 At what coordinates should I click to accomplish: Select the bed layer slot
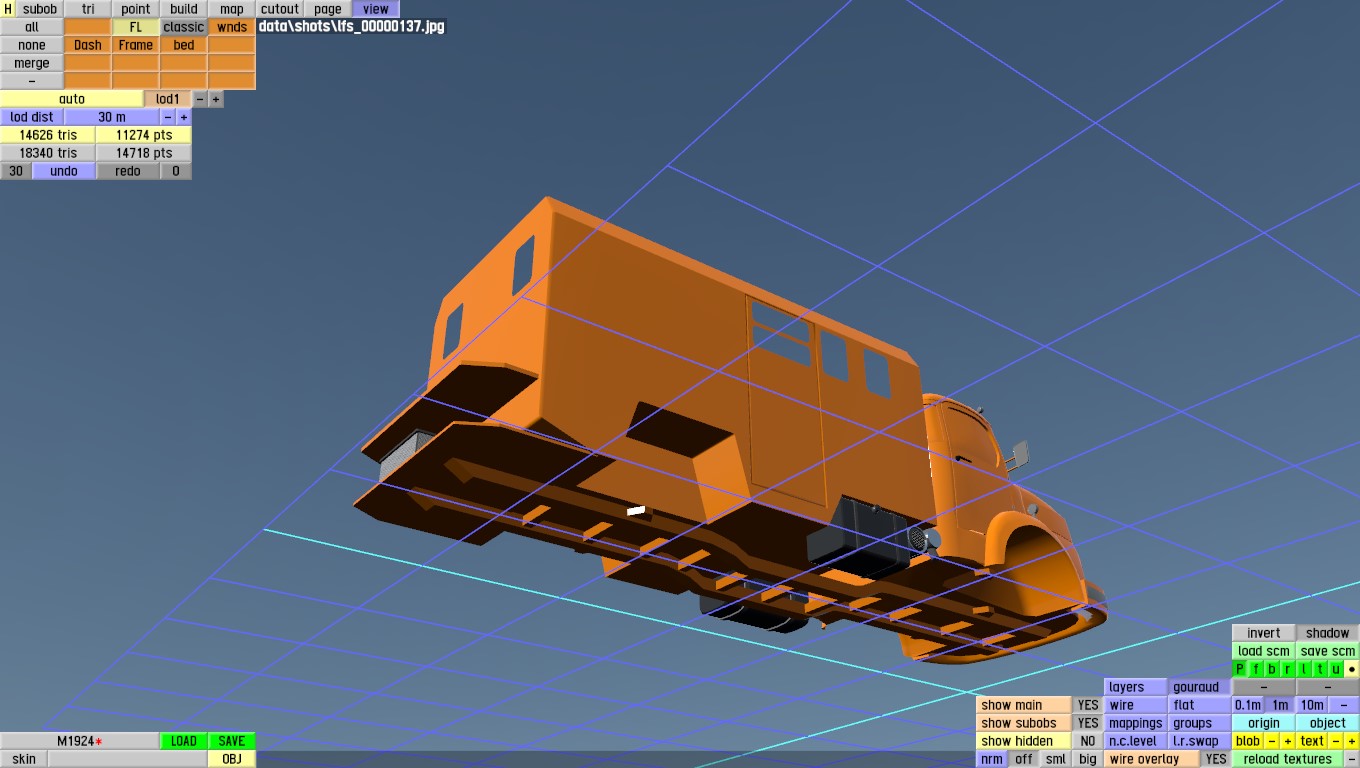point(184,45)
